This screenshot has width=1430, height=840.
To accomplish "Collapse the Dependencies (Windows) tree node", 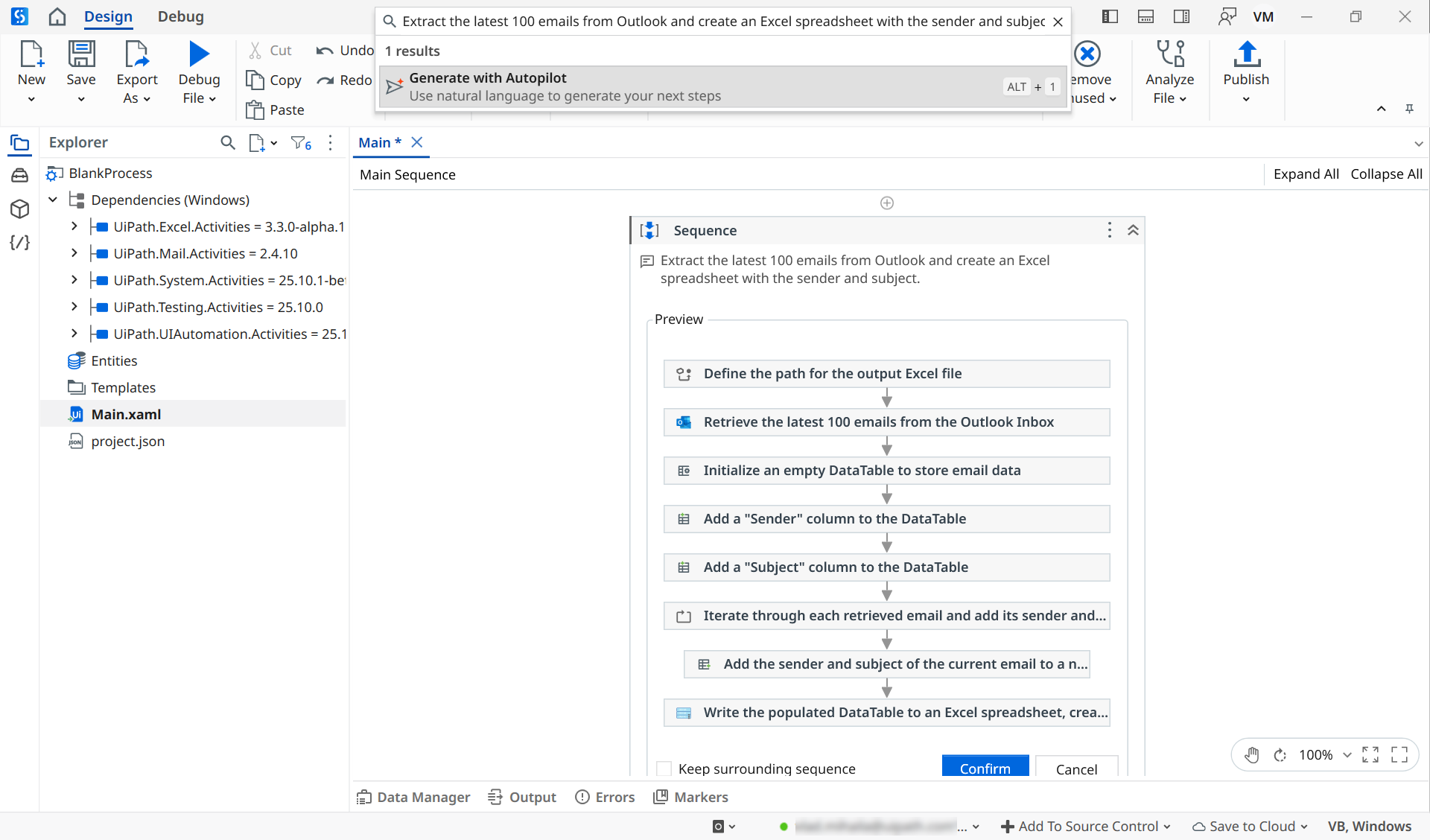I will pos(53,200).
